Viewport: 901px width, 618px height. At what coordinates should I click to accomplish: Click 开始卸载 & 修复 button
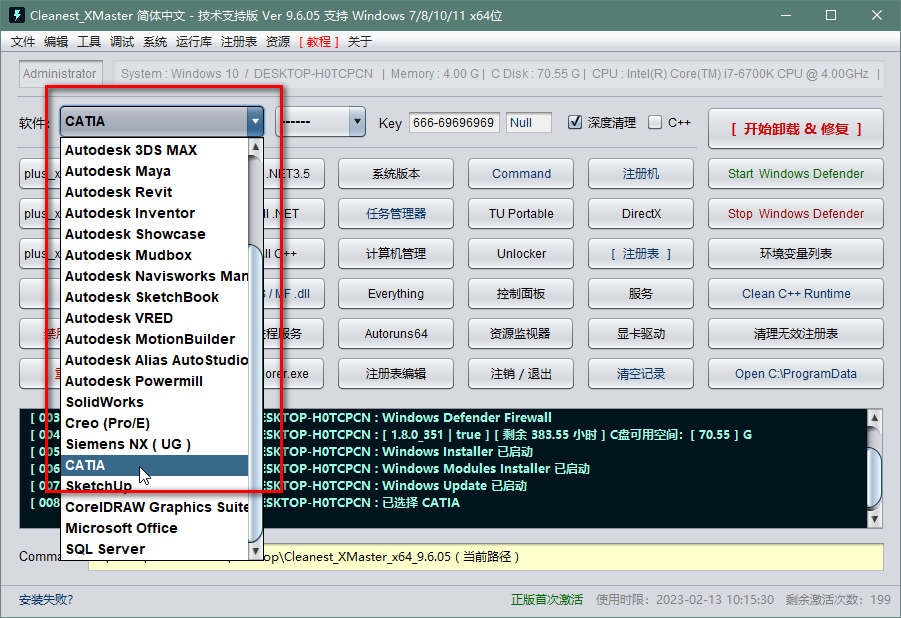[796, 129]
